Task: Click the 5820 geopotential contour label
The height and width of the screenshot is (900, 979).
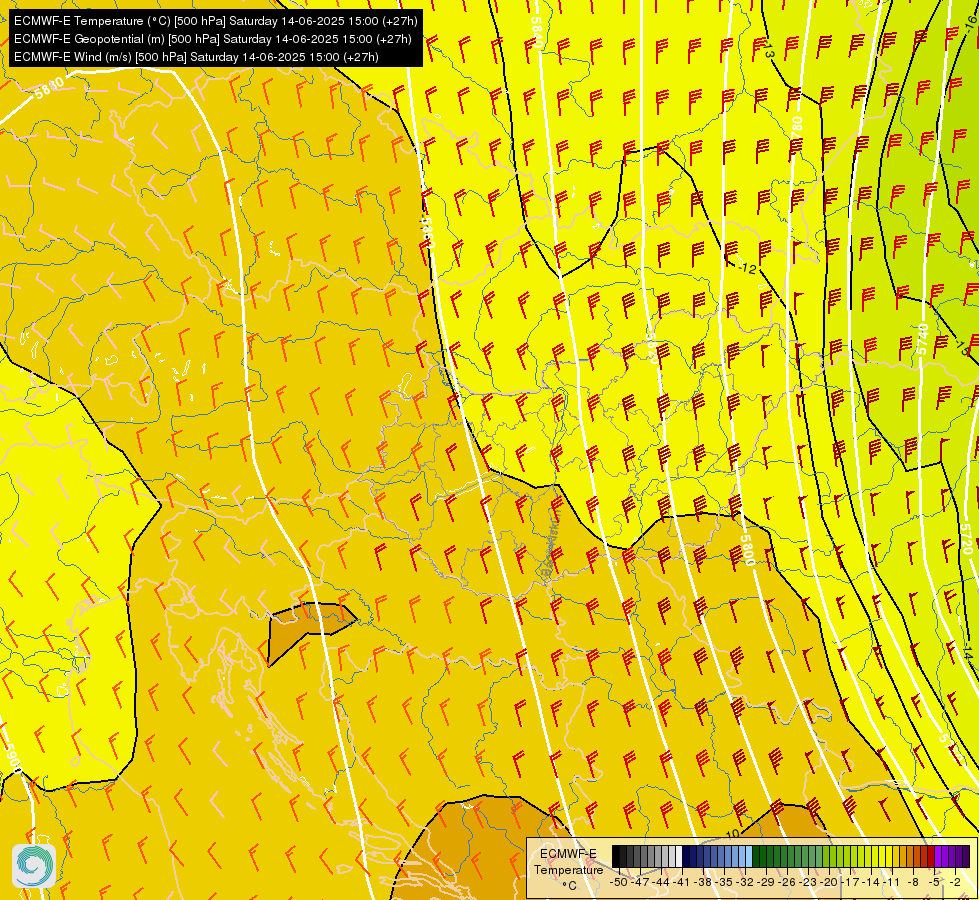Action: point(650,347)
